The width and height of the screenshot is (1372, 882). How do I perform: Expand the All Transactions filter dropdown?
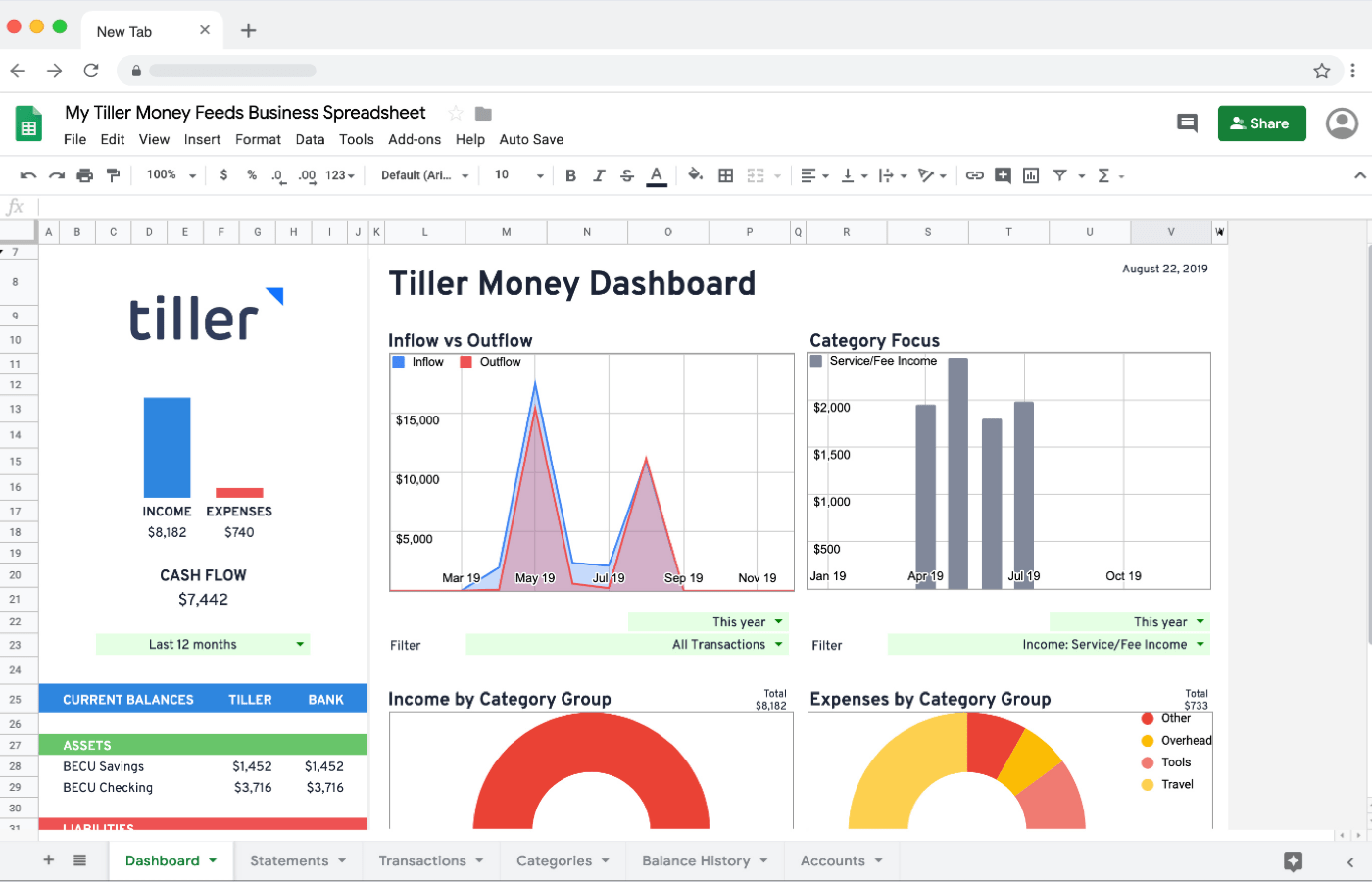coord(627,645)
